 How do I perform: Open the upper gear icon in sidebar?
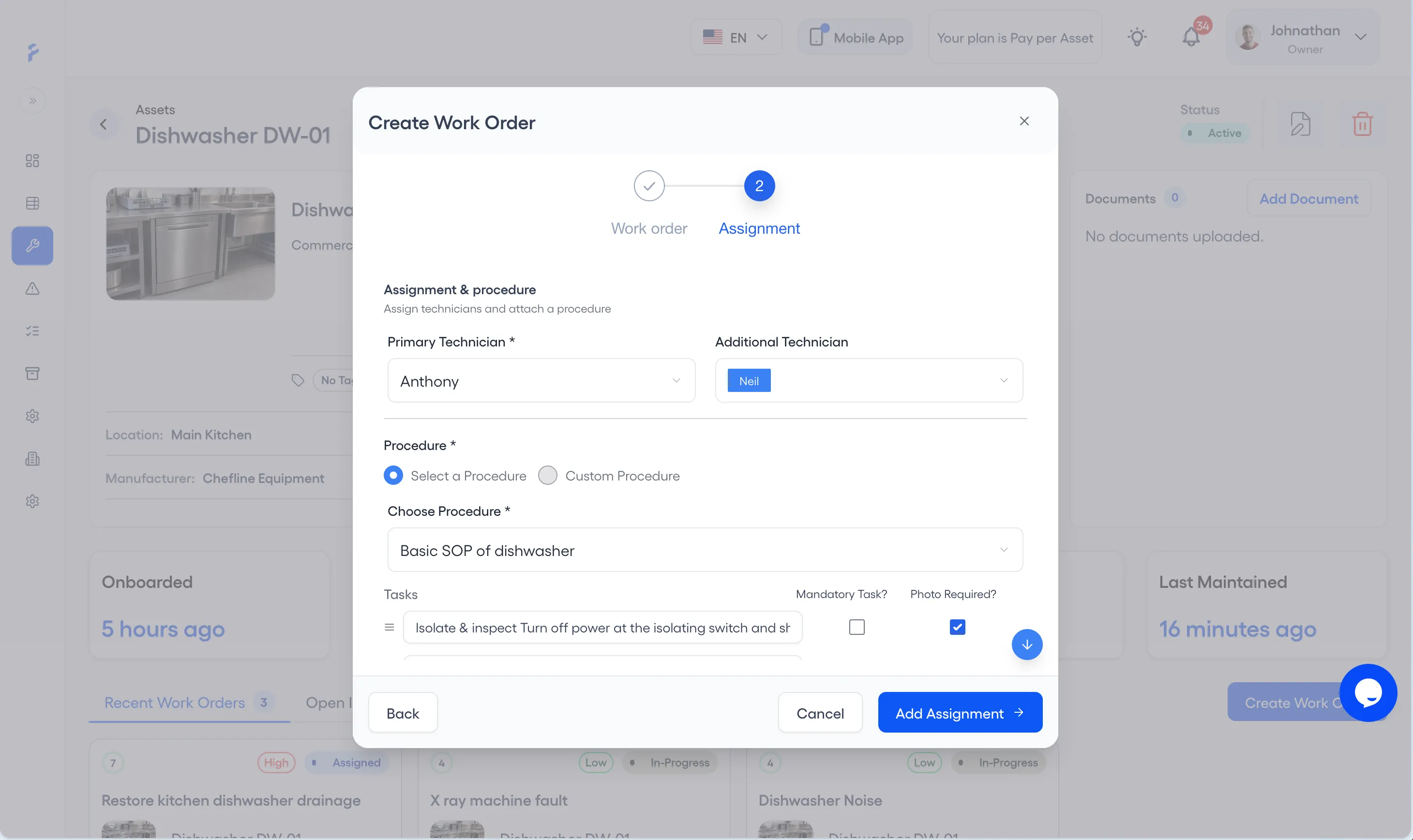point(32,416)
